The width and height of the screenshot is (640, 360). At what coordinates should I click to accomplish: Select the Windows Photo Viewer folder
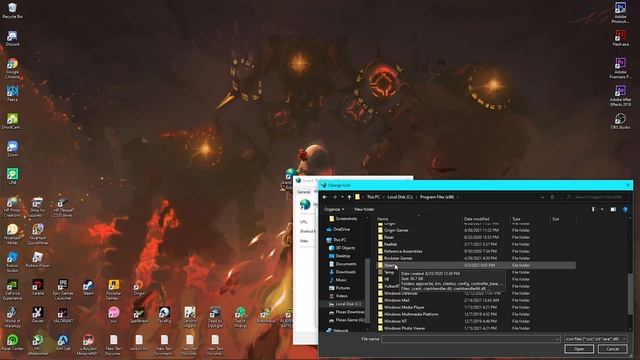476,328
